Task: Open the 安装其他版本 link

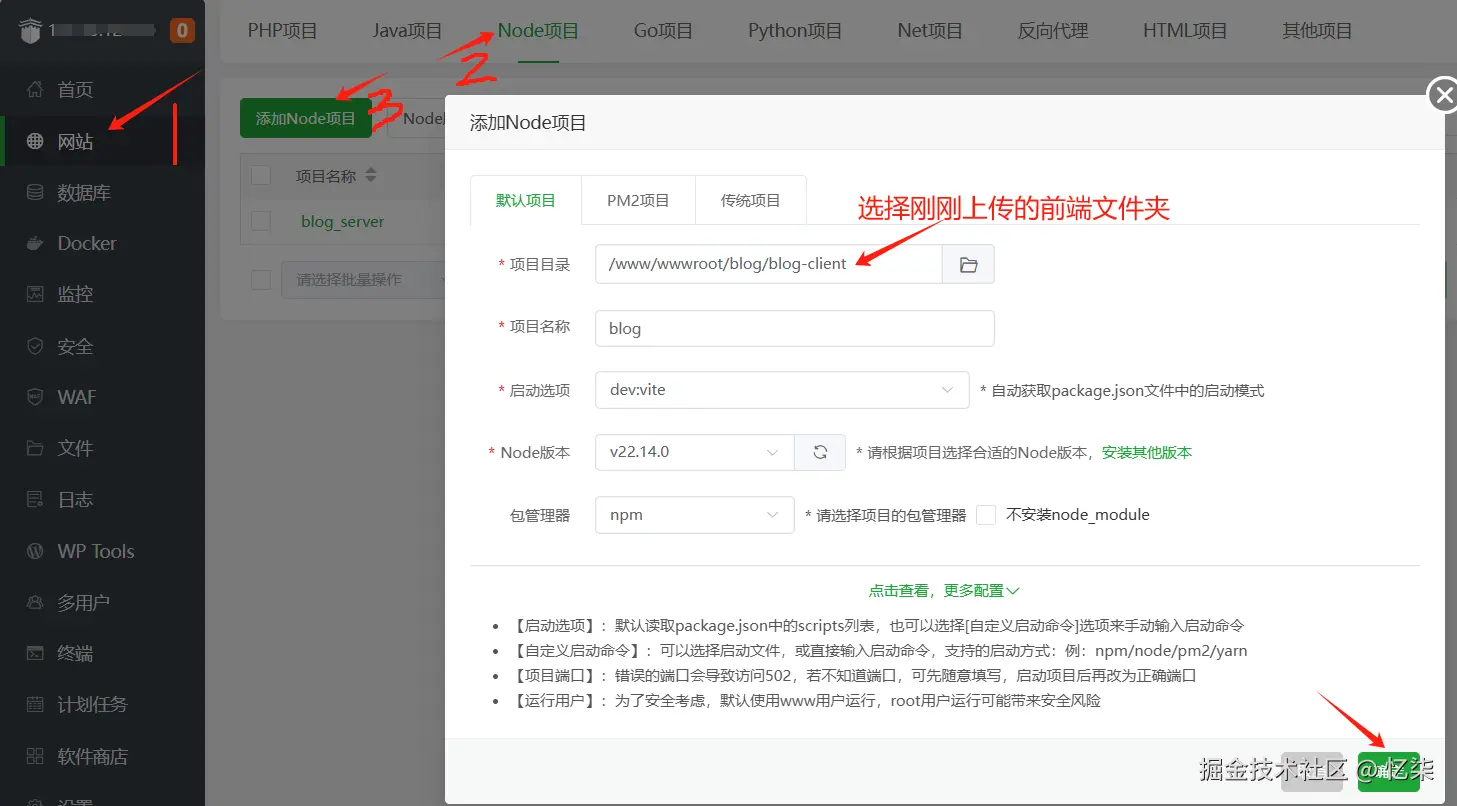Action: (x=1147, y=452)
